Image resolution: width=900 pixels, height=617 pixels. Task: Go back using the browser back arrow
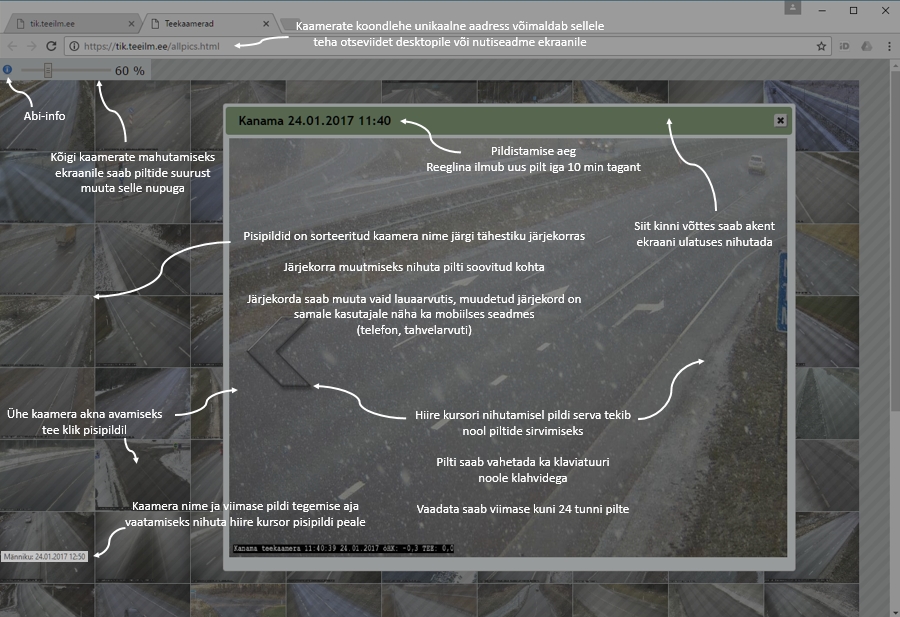tap(12, 46)
